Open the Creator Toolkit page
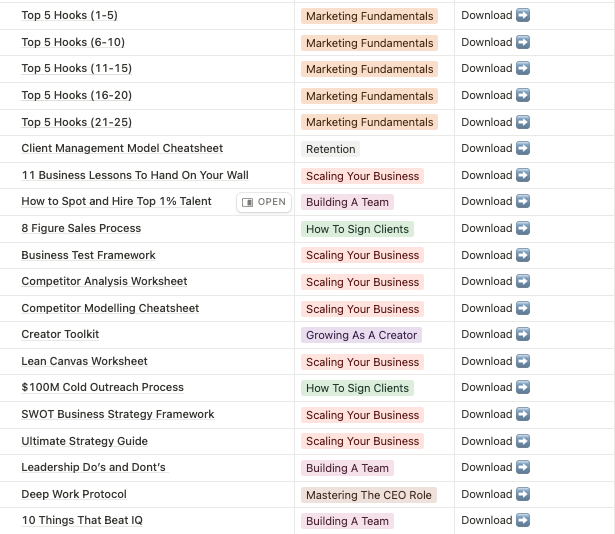The image size is (615, 534). click(x=60, y=334)
